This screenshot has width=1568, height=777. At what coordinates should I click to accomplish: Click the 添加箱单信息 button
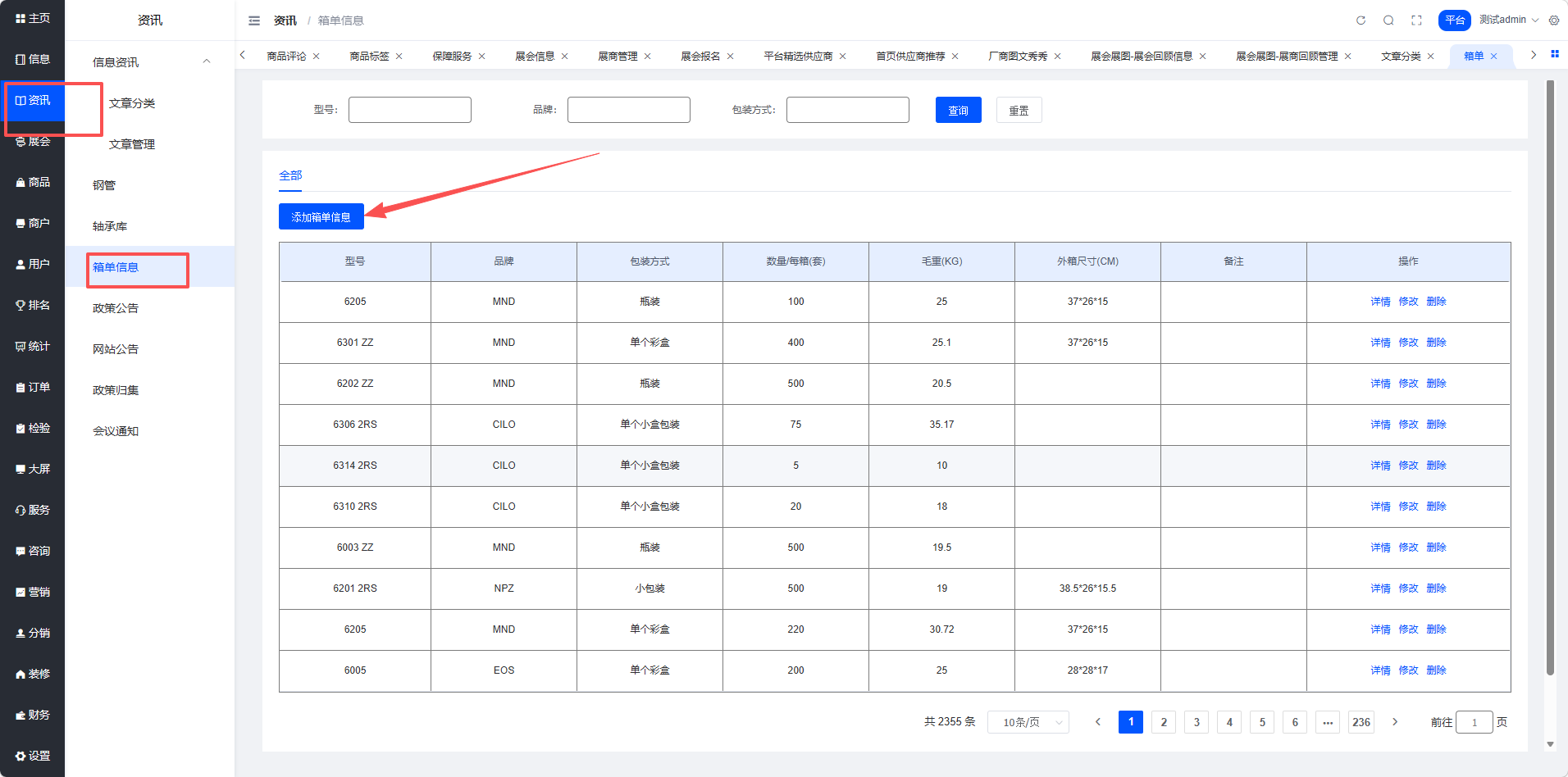click(321, 217)
